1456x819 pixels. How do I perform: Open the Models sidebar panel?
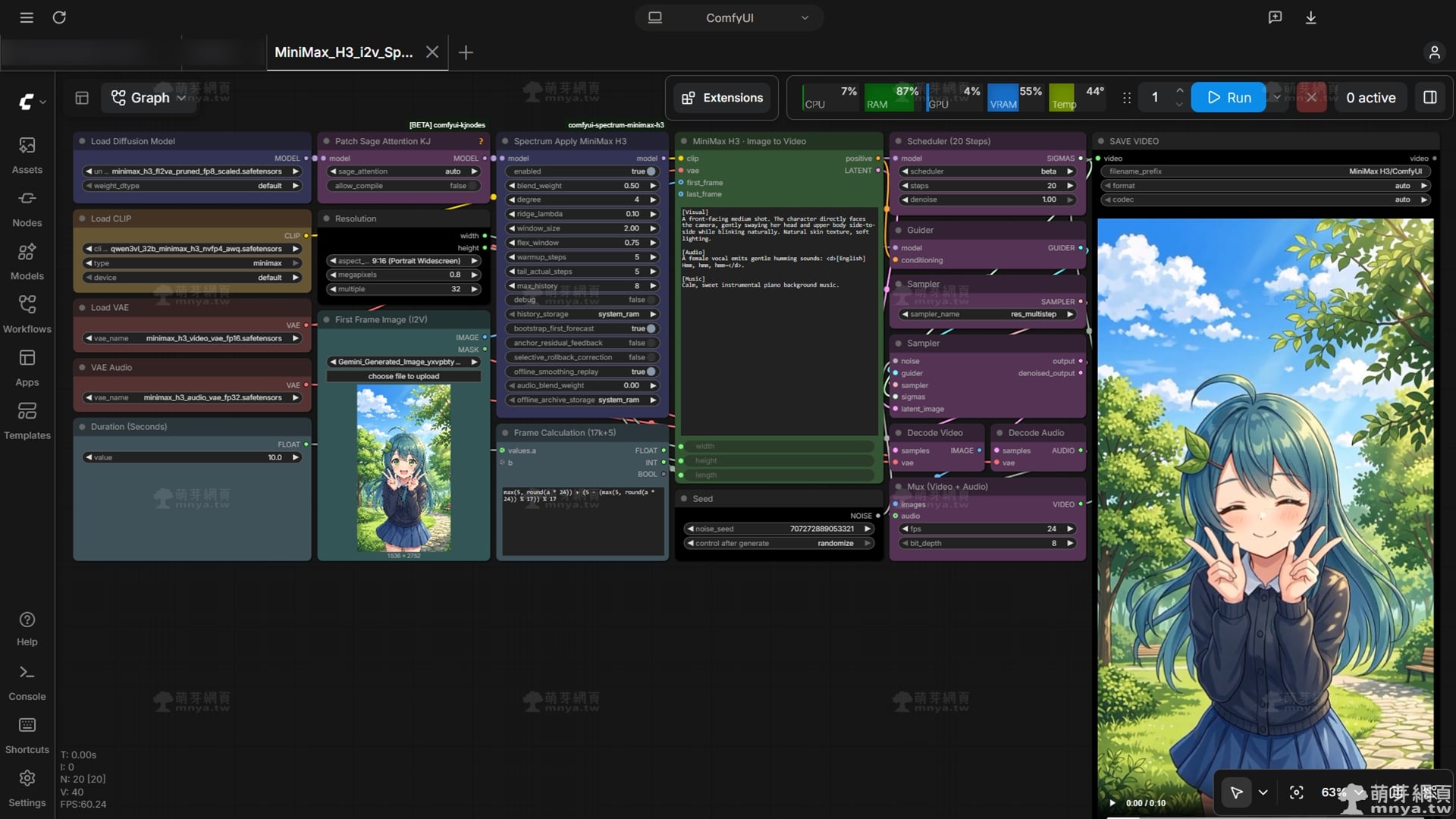tap(27, 262)
